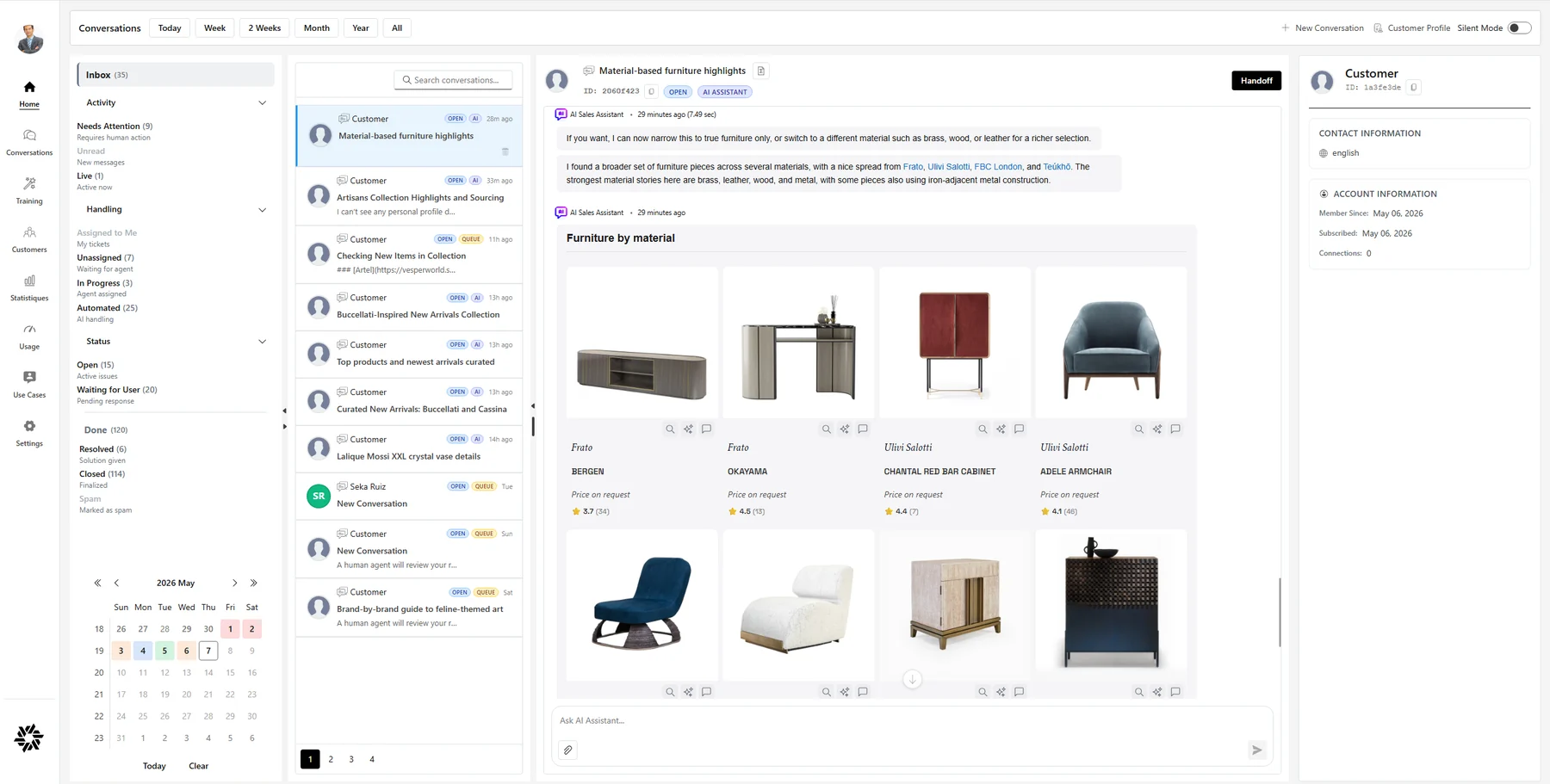Click the comment icon under the BERGEN product
The height and width of the screenshot is (784, 1550).
tap(706, 429)
